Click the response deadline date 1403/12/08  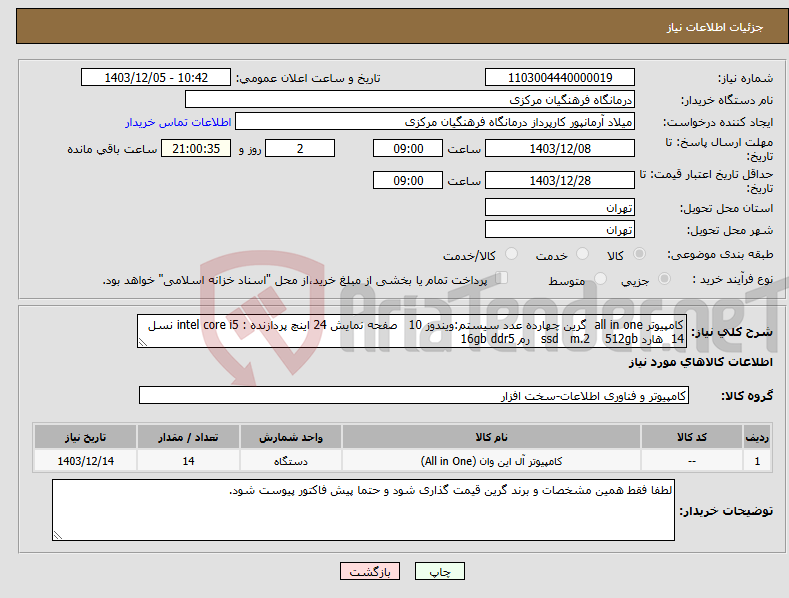point(560,148)
